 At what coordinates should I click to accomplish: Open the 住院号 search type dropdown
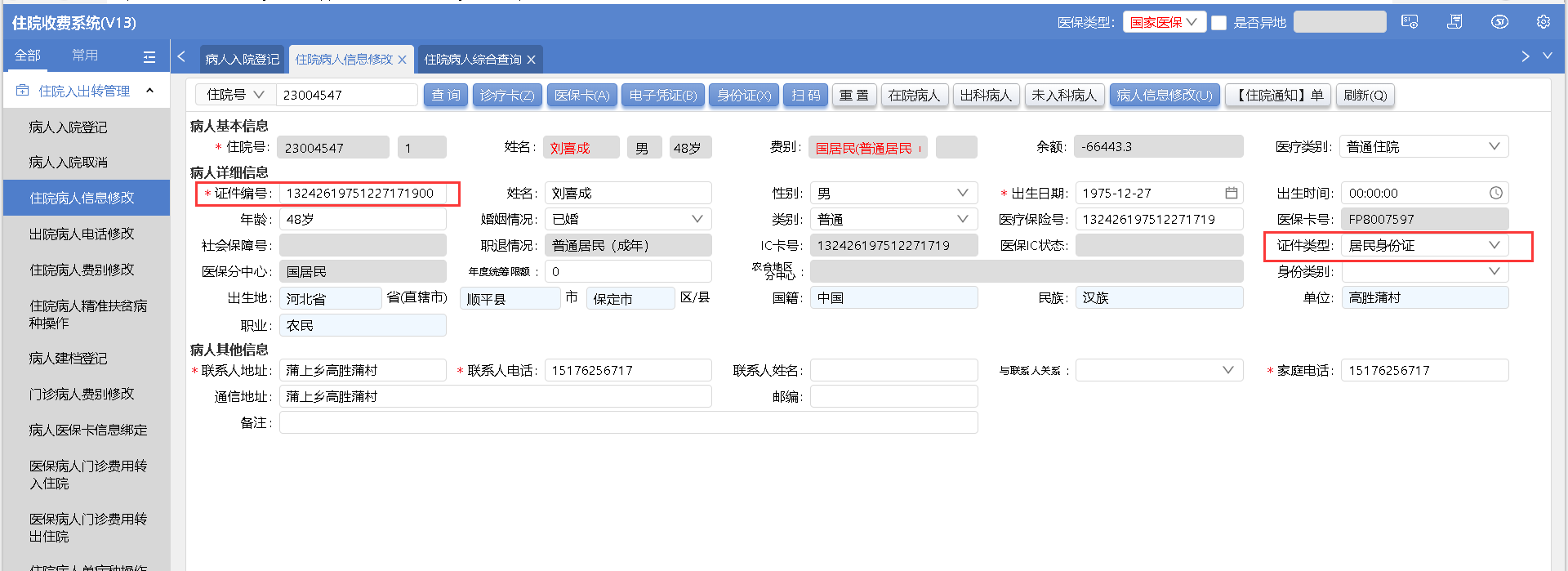point(235,95)
